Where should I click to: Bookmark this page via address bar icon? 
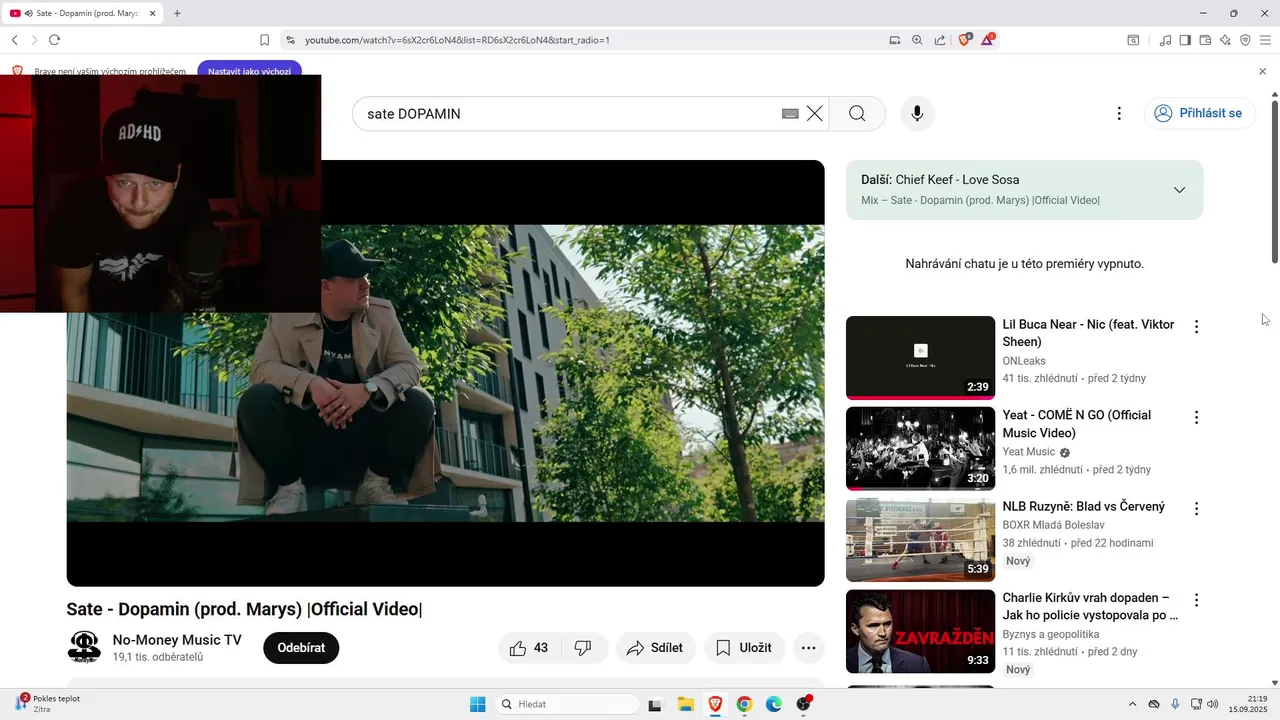click(x=264, y=40)
